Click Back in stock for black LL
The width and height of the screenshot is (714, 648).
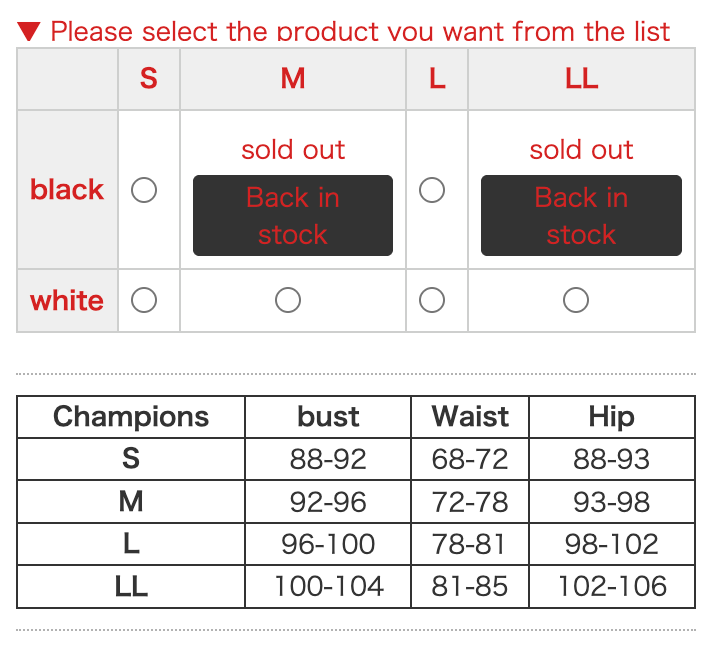581,216
